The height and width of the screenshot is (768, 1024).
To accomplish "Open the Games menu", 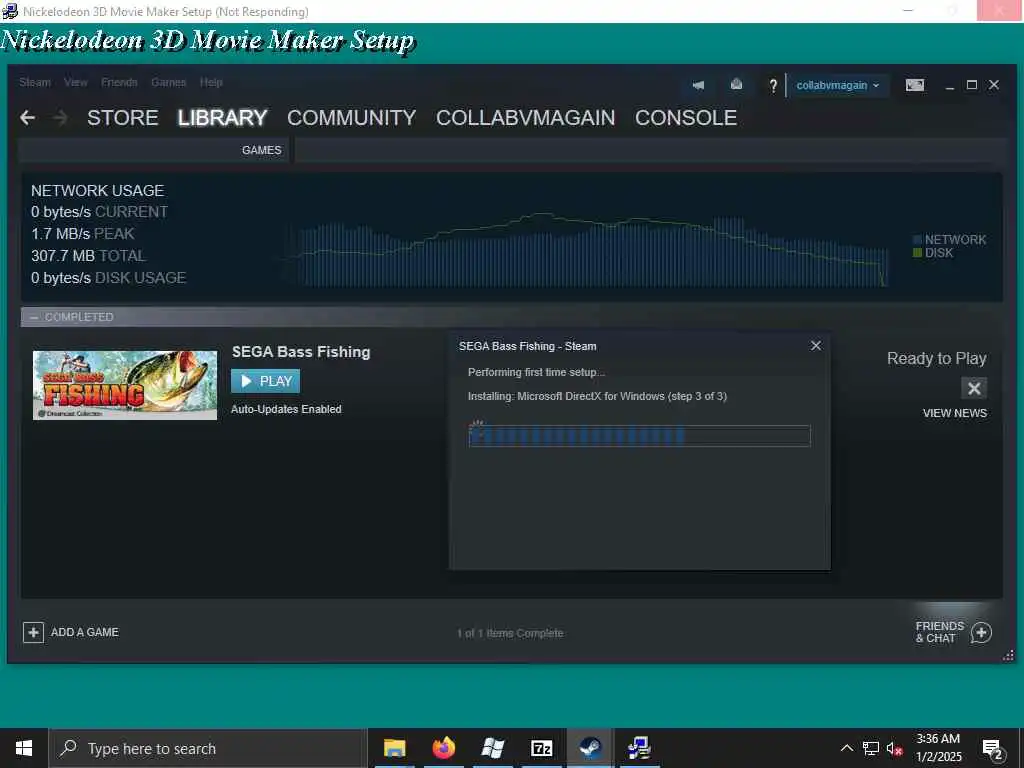I will (168, 82).
